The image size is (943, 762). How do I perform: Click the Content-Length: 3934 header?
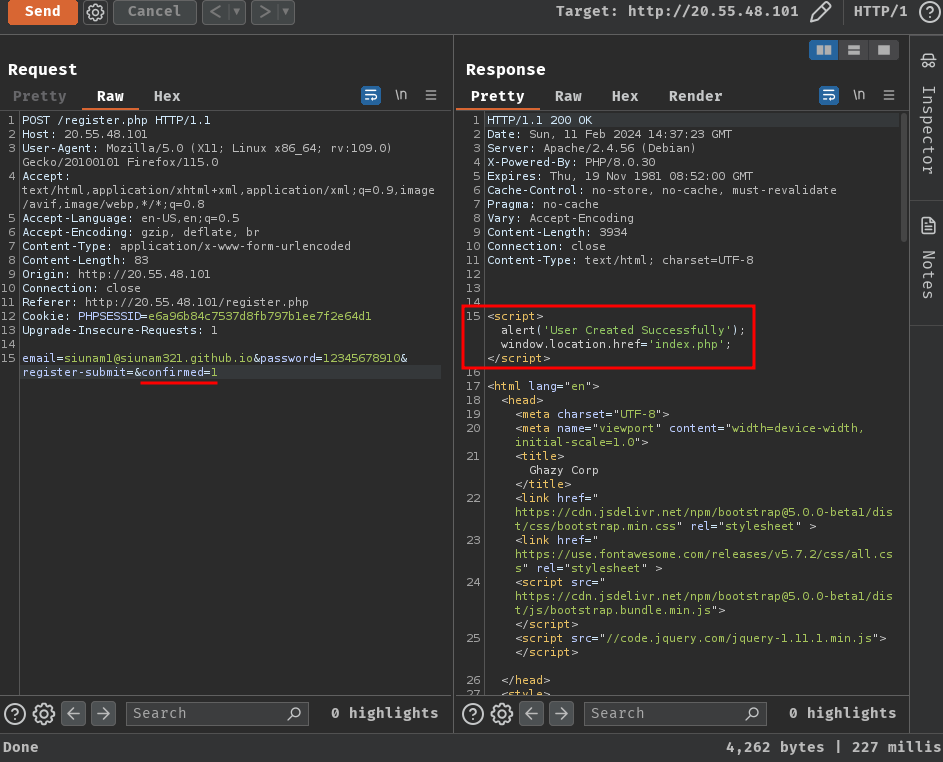coord(557,232)
